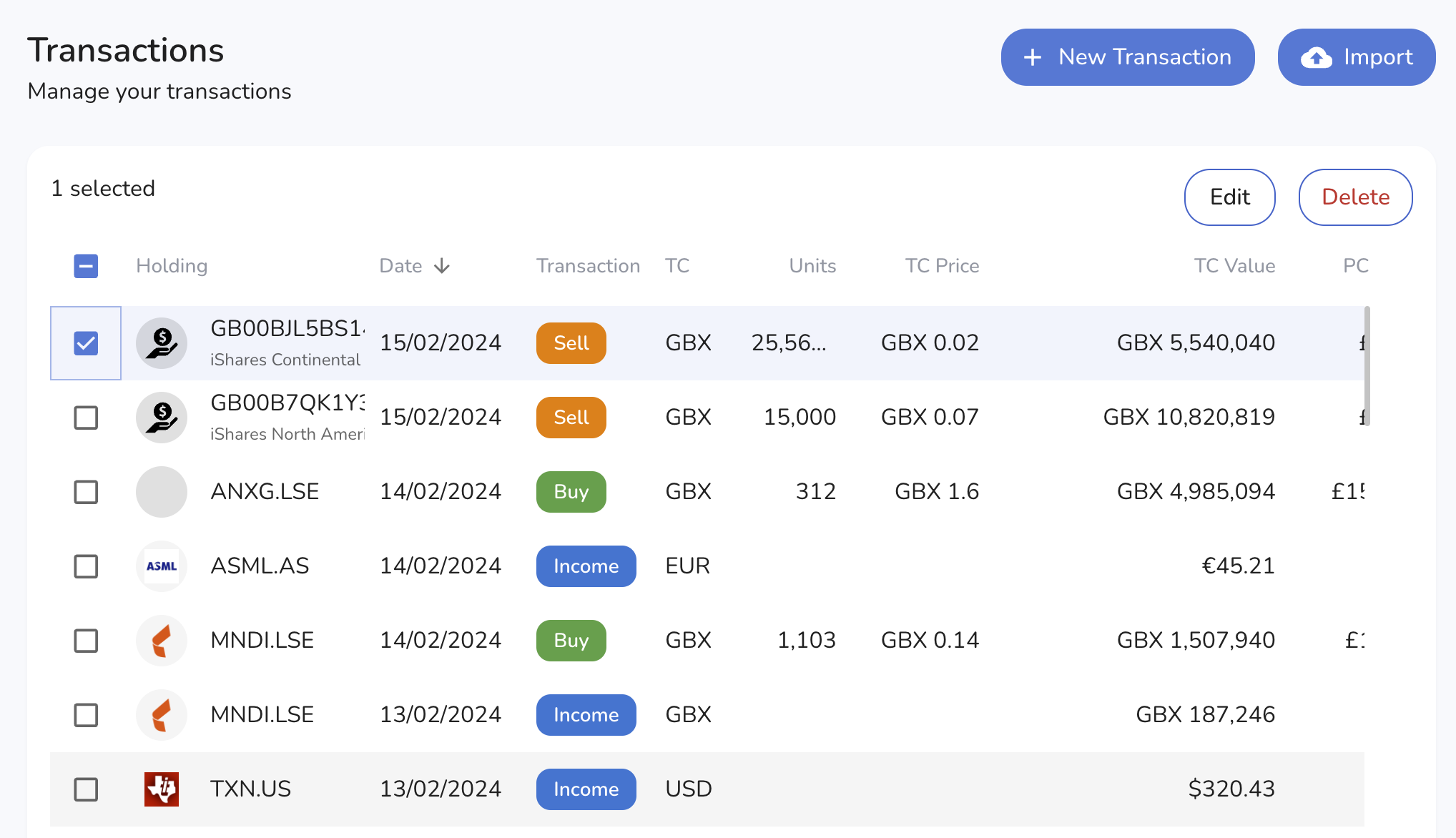Click the €45.21 value cell
The height and width of the screenshot is (838, 1456).
pyautogui.click(x=1238, y=566)
